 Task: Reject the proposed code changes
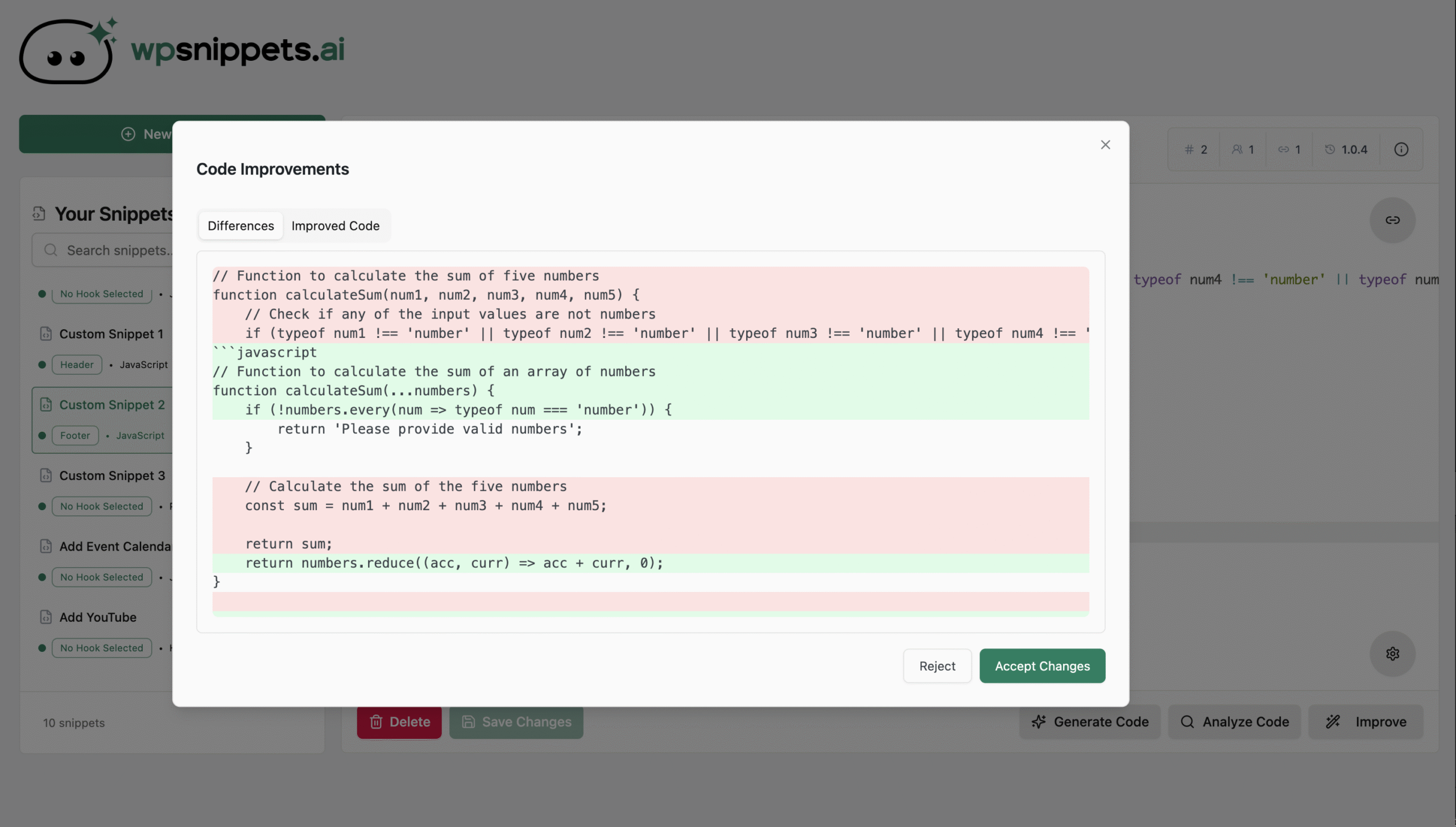937,666
